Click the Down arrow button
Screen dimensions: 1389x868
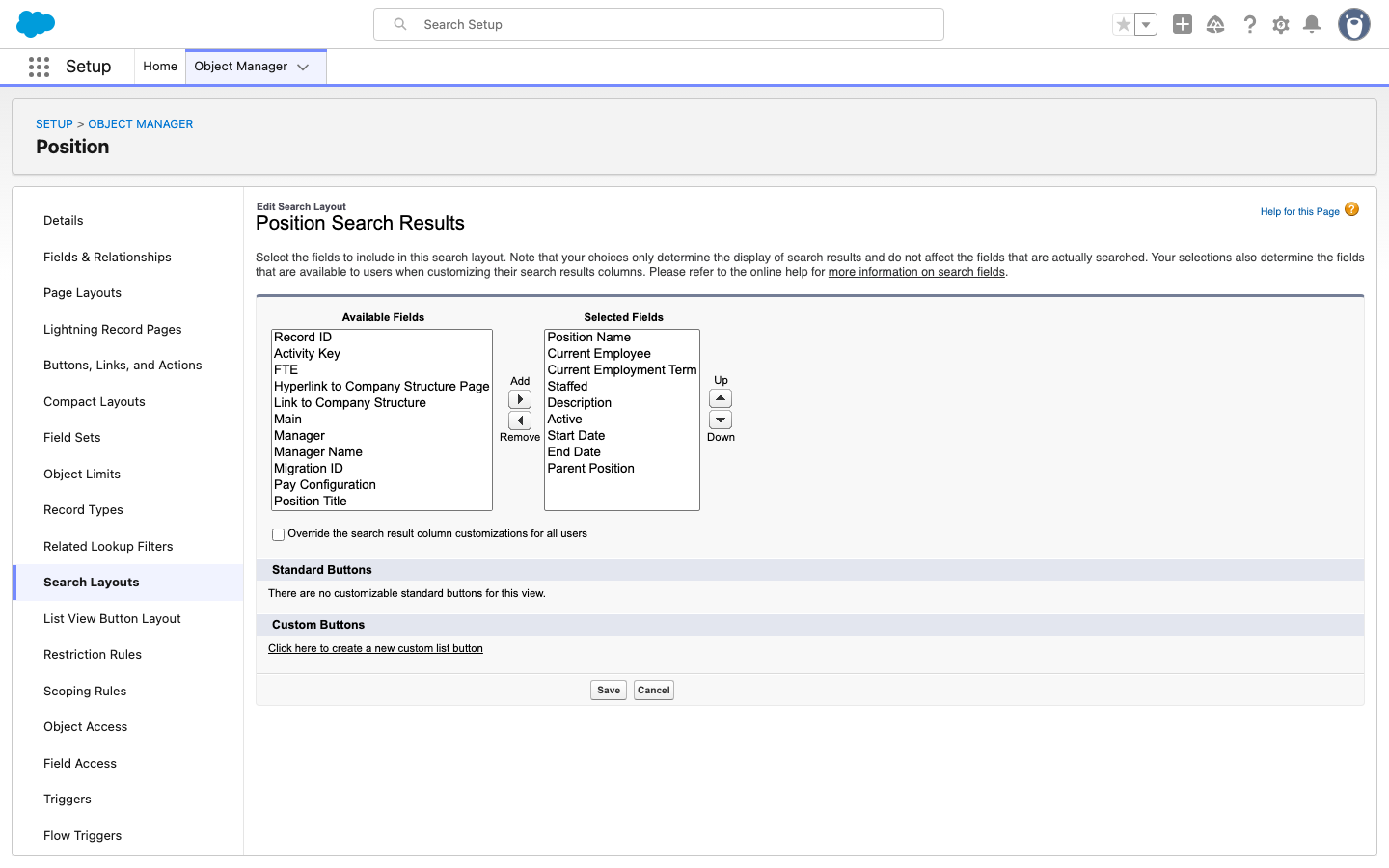click(x=721, y=420)
